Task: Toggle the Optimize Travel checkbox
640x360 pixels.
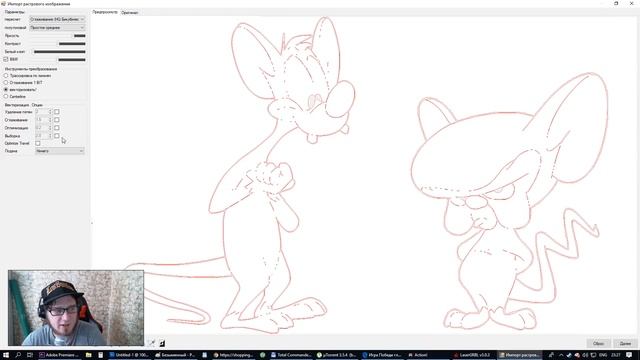Action: click(x=38, y=143)
